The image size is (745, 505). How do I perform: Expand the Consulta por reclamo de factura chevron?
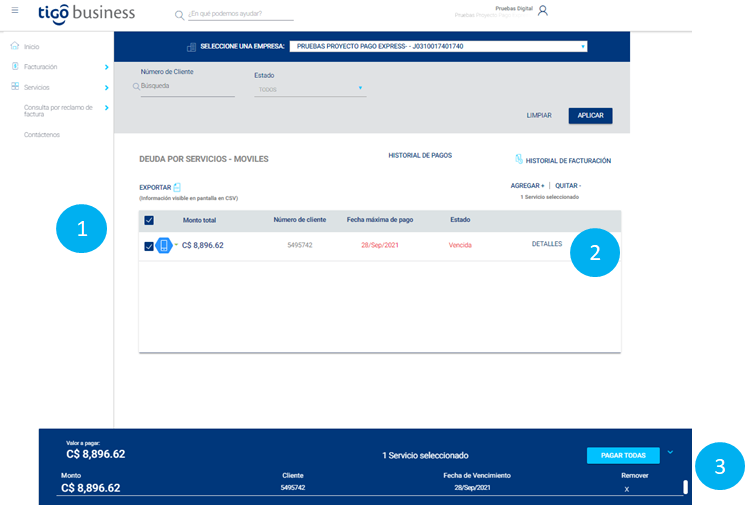[106, 108]
